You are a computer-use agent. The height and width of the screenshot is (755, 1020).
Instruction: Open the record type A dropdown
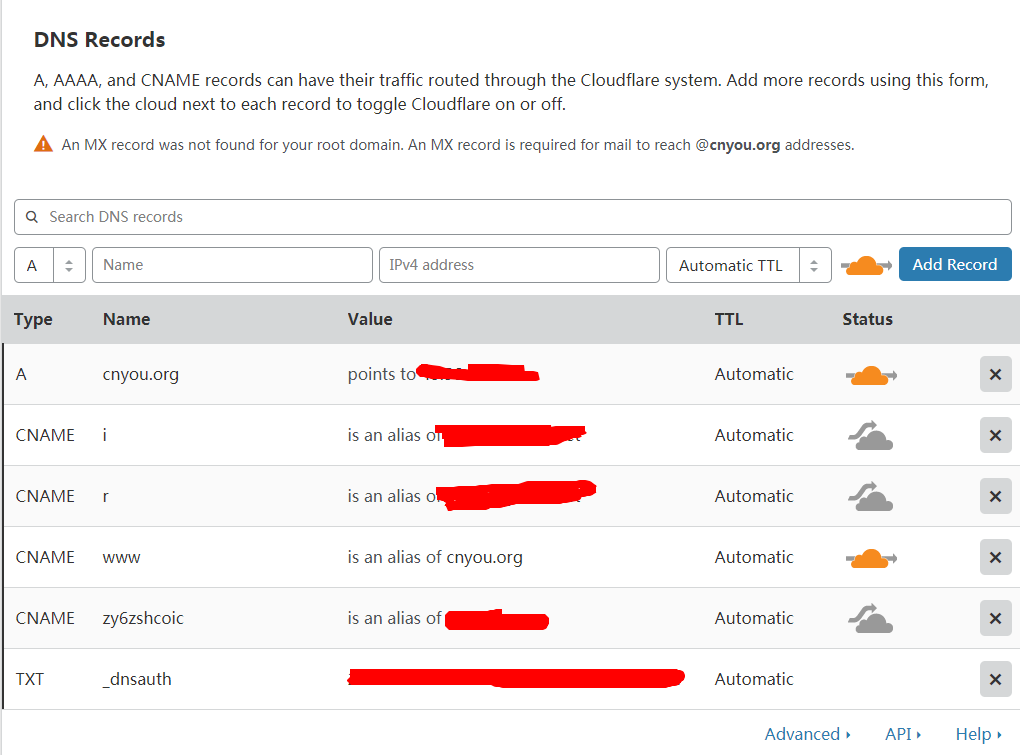(x=50, y=265)
